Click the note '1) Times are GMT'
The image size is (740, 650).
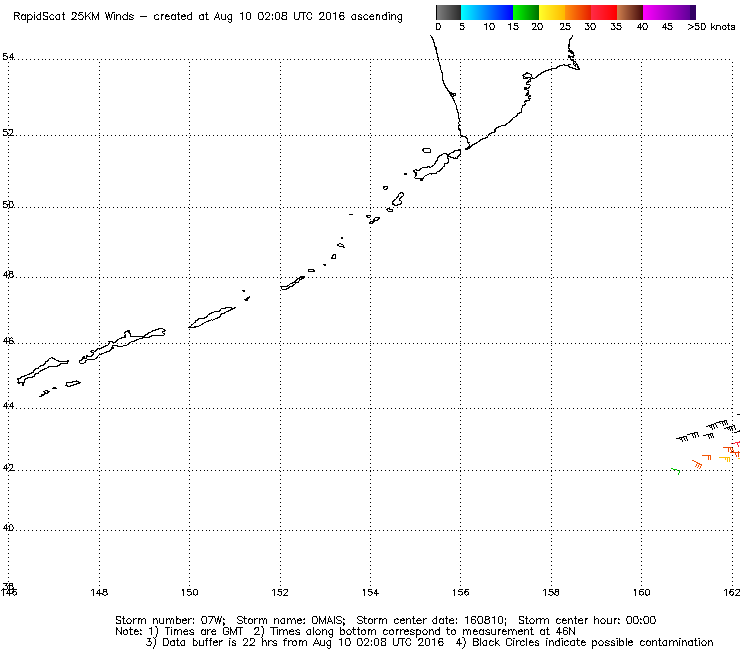(x=195, y=632)
